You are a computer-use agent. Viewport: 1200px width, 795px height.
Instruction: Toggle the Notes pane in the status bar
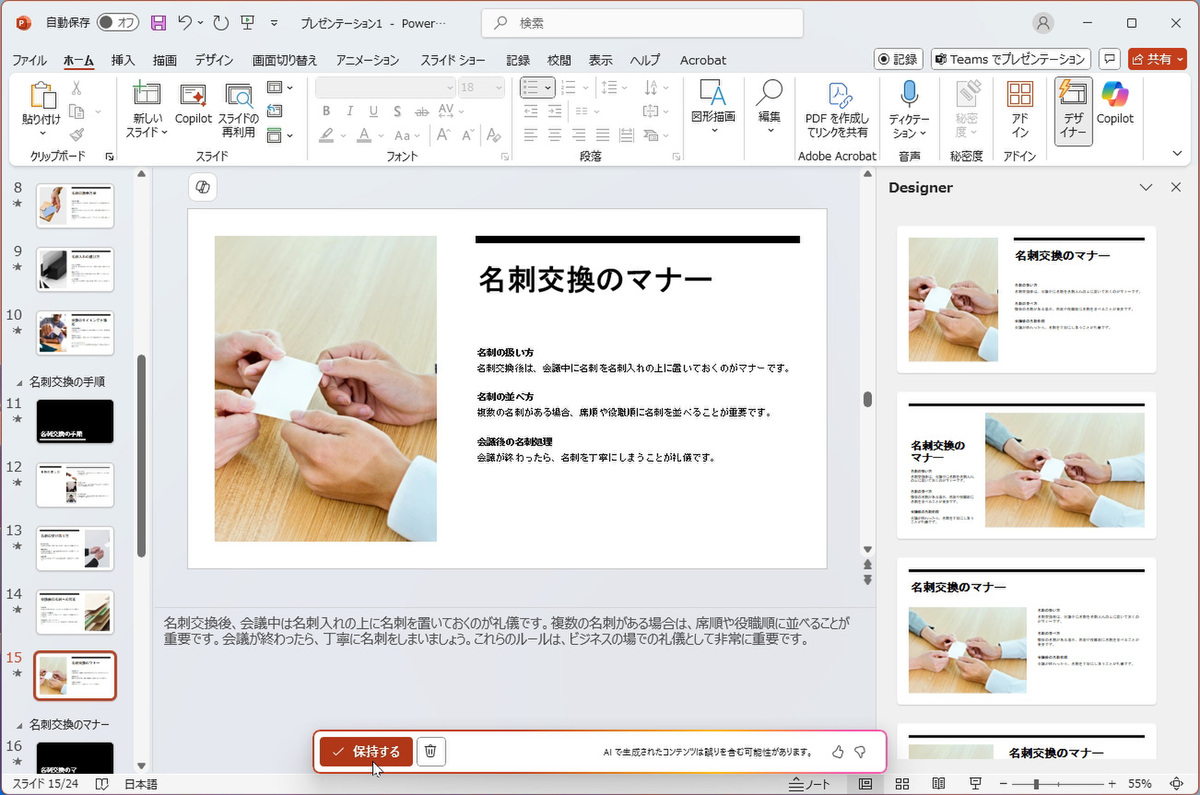click(809, 784)
